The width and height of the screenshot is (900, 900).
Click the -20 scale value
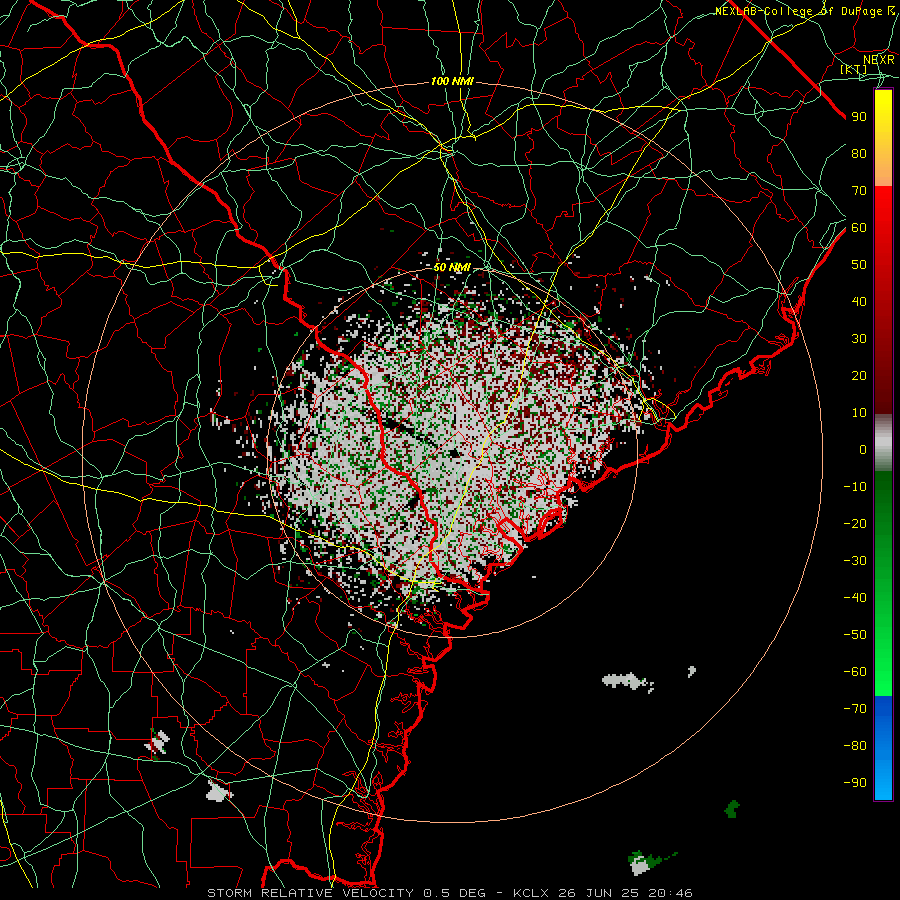(x=855, y=523)
